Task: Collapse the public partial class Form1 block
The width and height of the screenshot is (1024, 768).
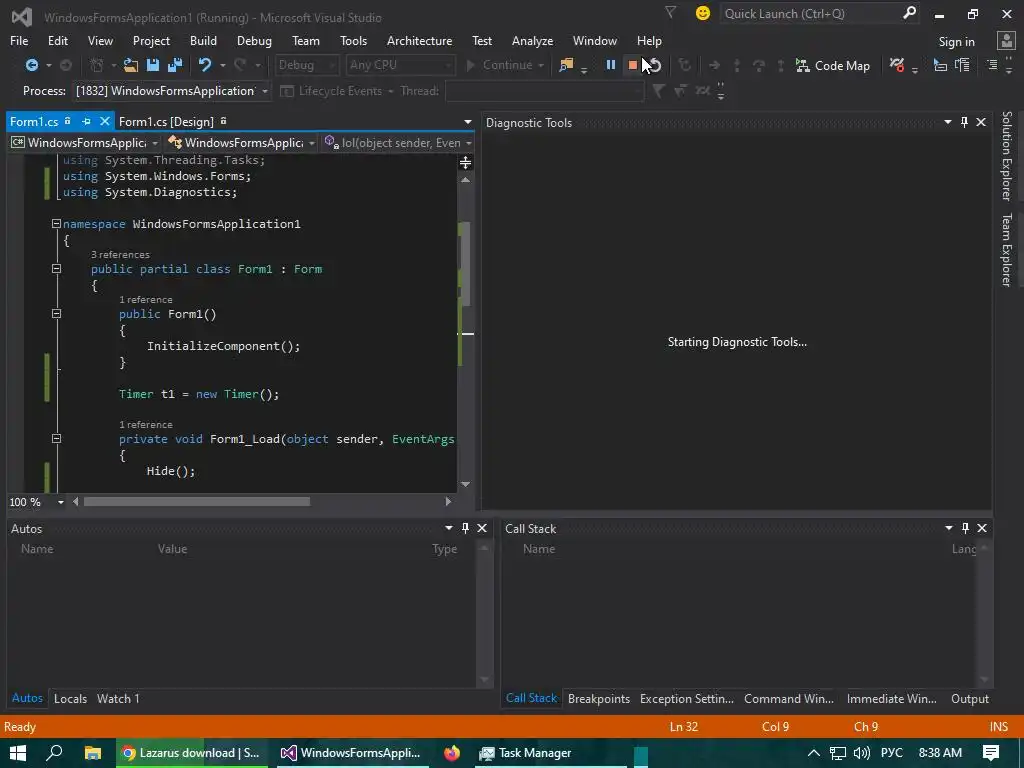Action: 56,268
